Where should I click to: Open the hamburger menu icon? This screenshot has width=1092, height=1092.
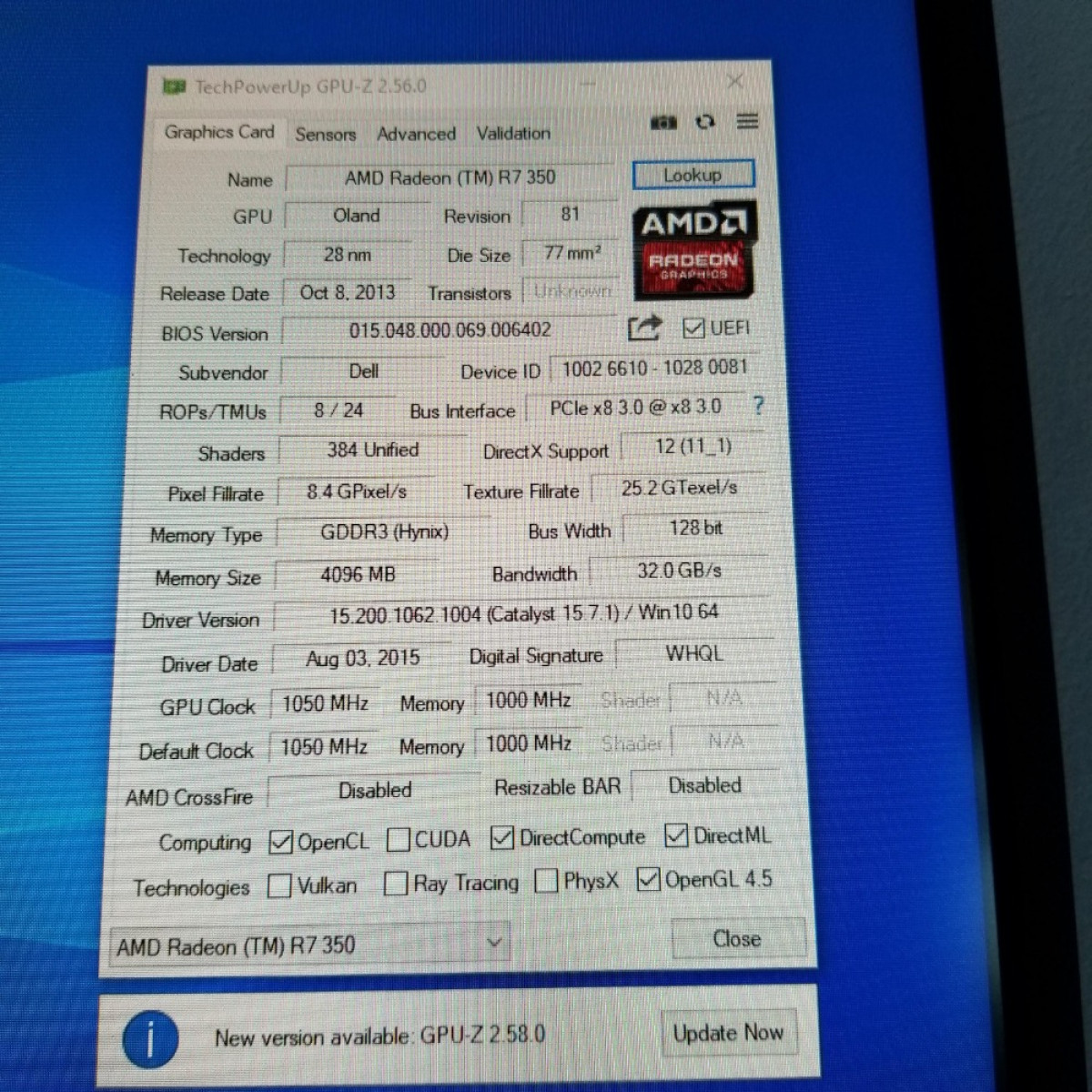tap(747, 121)
